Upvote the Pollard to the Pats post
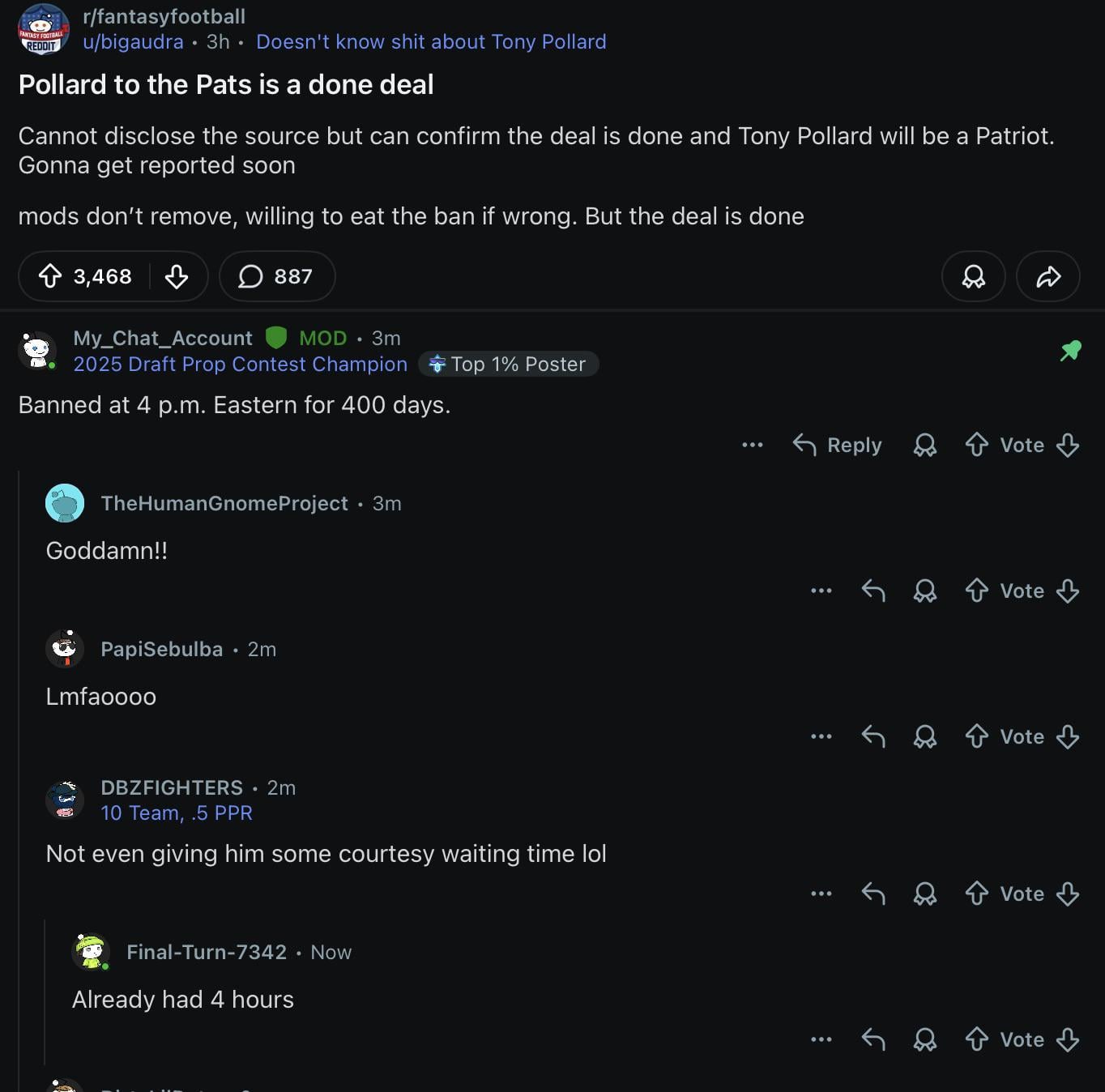The height and width of the screenshot is (1092, 1105). point(50,276)
